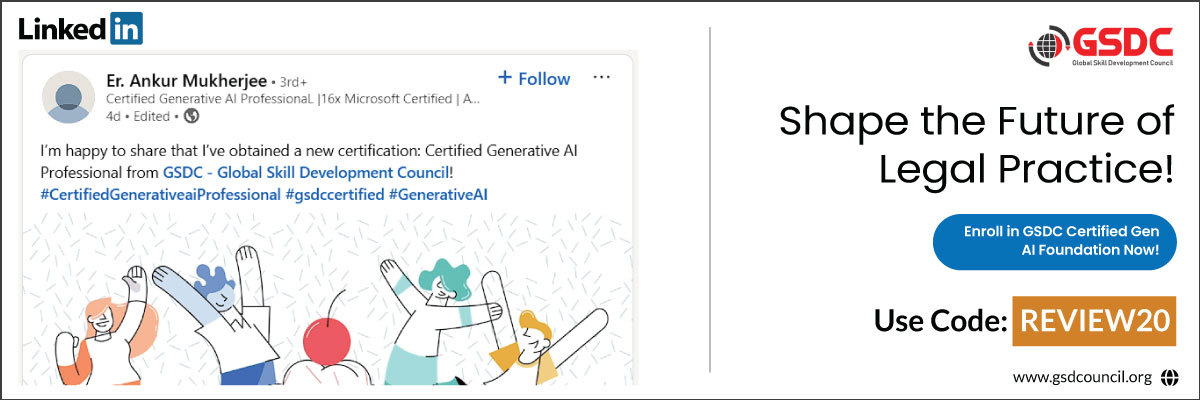Click the Certified Generative AI Professional headline

294,99
